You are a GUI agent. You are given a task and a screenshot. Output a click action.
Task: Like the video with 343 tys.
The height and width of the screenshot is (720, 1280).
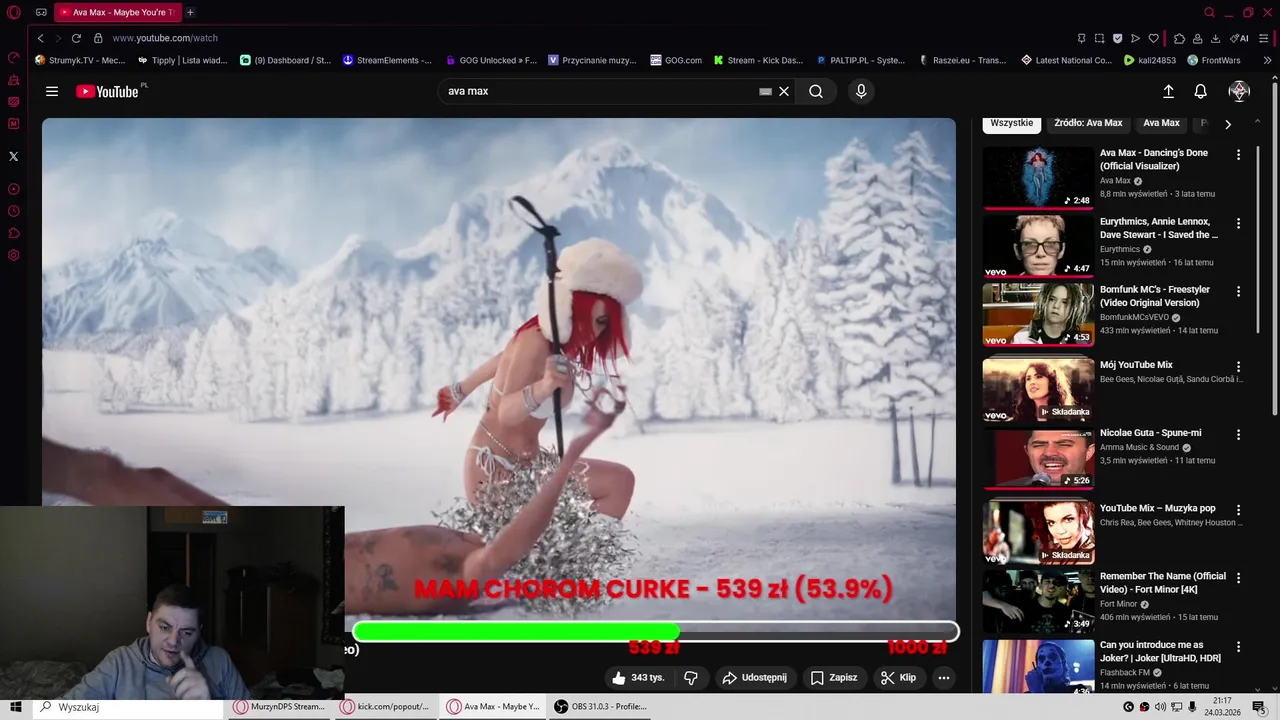click(638, 678)
